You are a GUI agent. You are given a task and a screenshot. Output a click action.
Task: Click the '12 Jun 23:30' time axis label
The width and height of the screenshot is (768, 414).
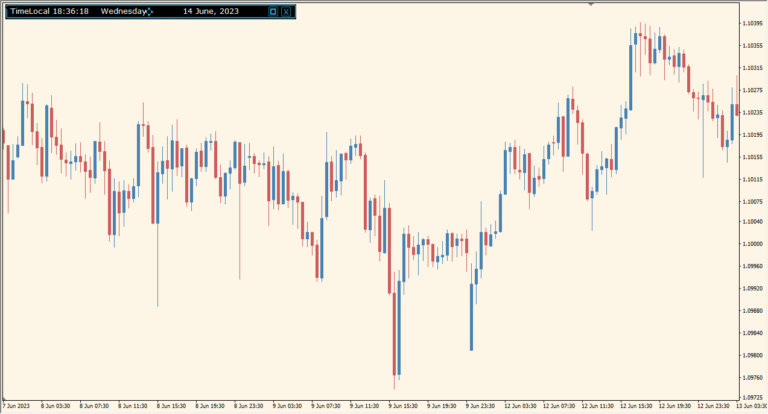tap(714, 406)
